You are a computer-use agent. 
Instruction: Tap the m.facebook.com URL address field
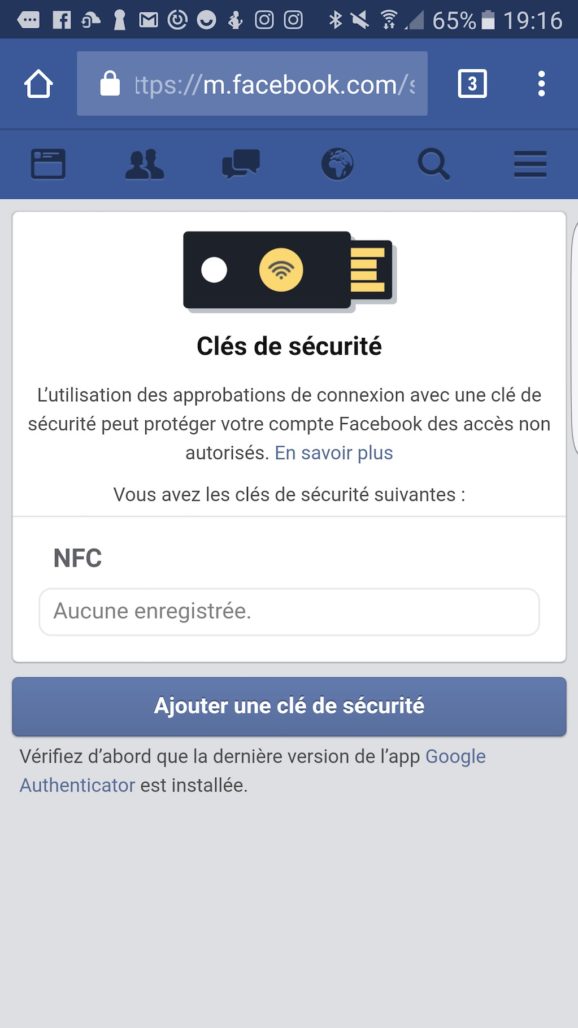click(252, 84)
